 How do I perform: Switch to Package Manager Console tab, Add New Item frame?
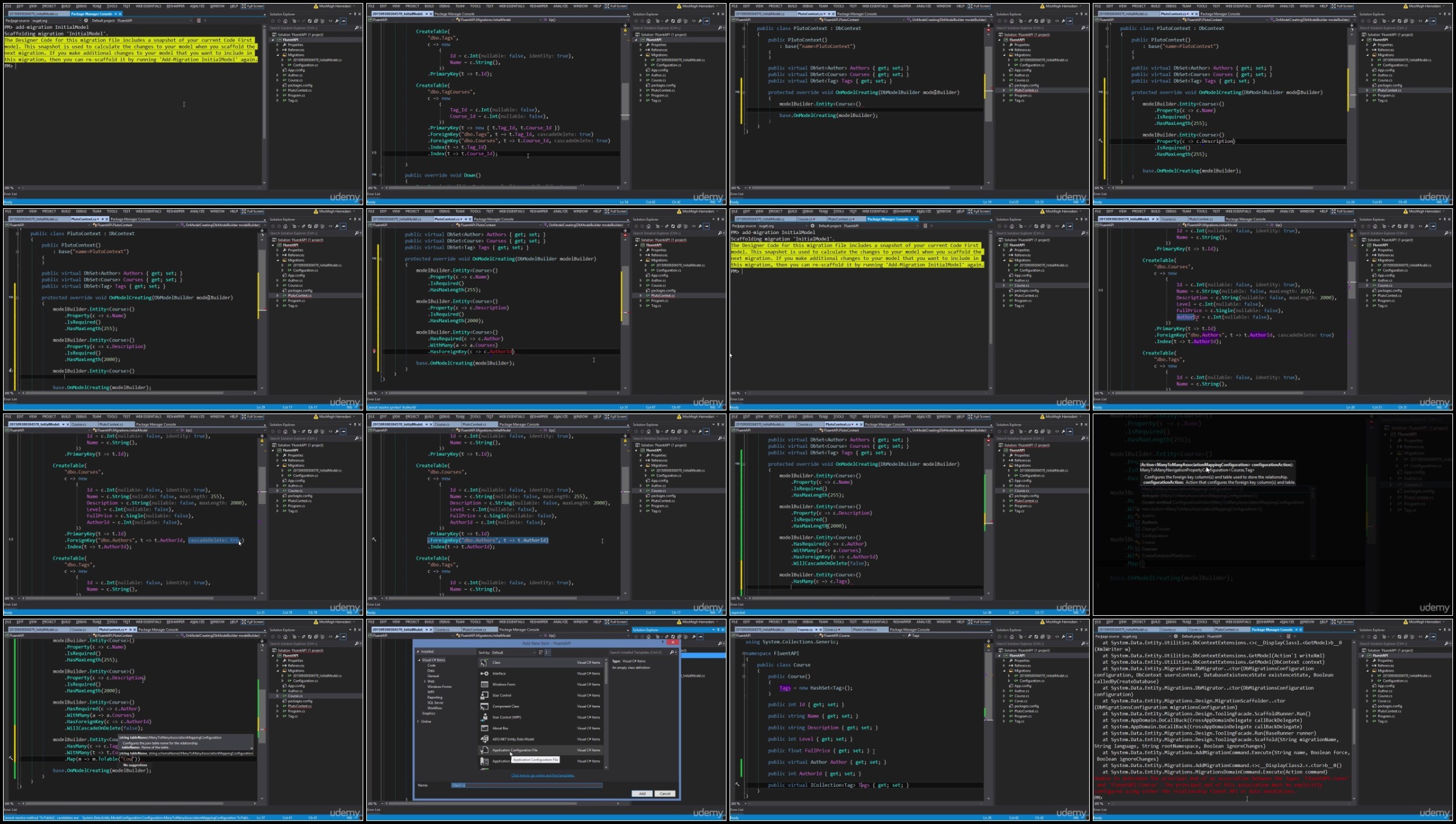pyautogui.click(x=519, y=630)
